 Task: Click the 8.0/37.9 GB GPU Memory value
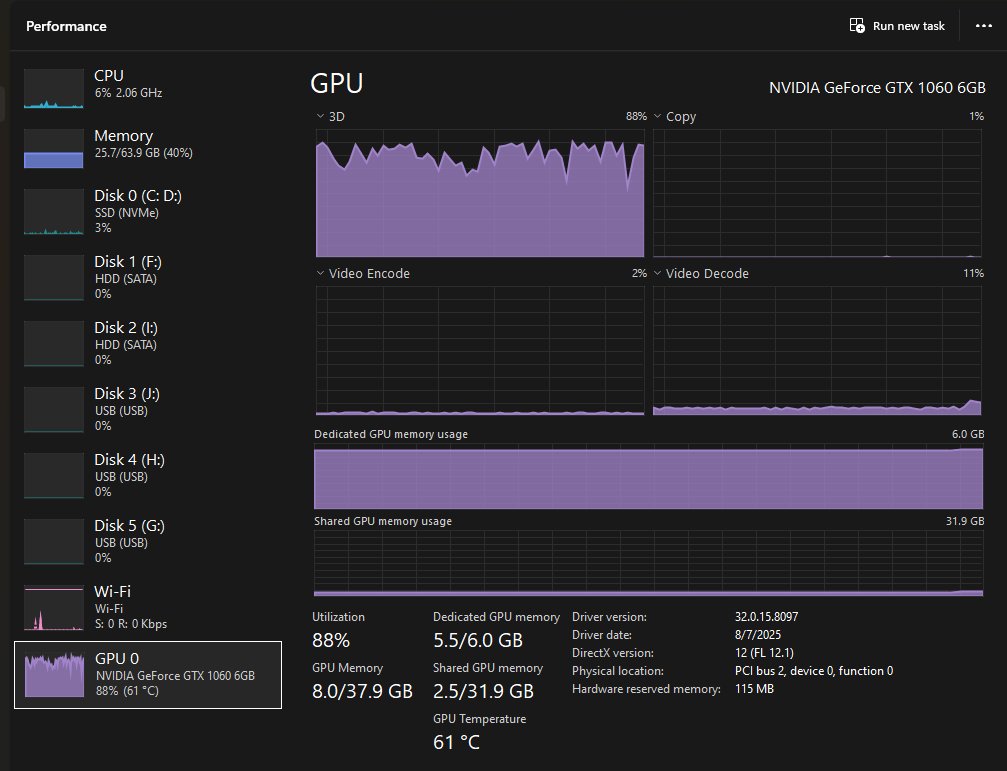tap(362, 691)
